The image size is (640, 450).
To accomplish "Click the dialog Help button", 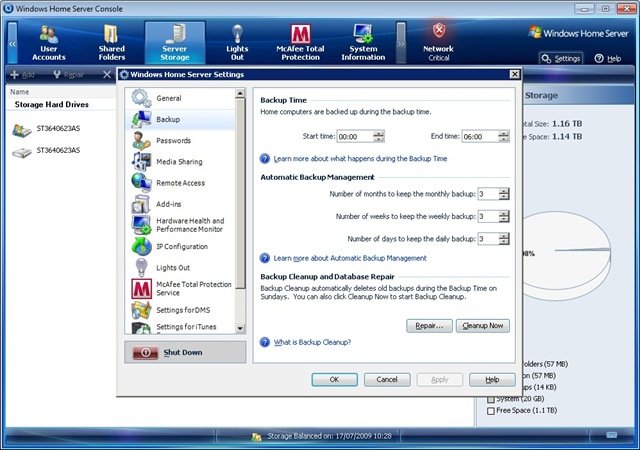I will (x=492, y=379).
